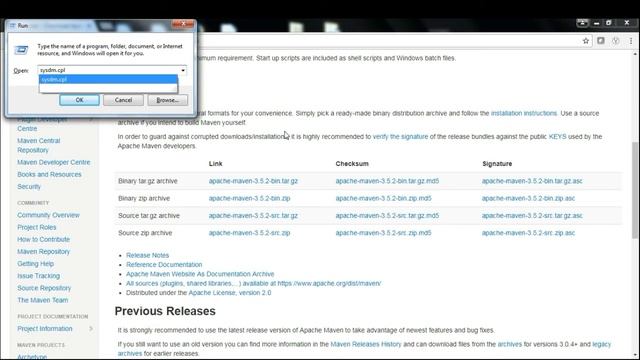Open the Security sidebar link
Screen dimensions: 640x360
point(29,187)
